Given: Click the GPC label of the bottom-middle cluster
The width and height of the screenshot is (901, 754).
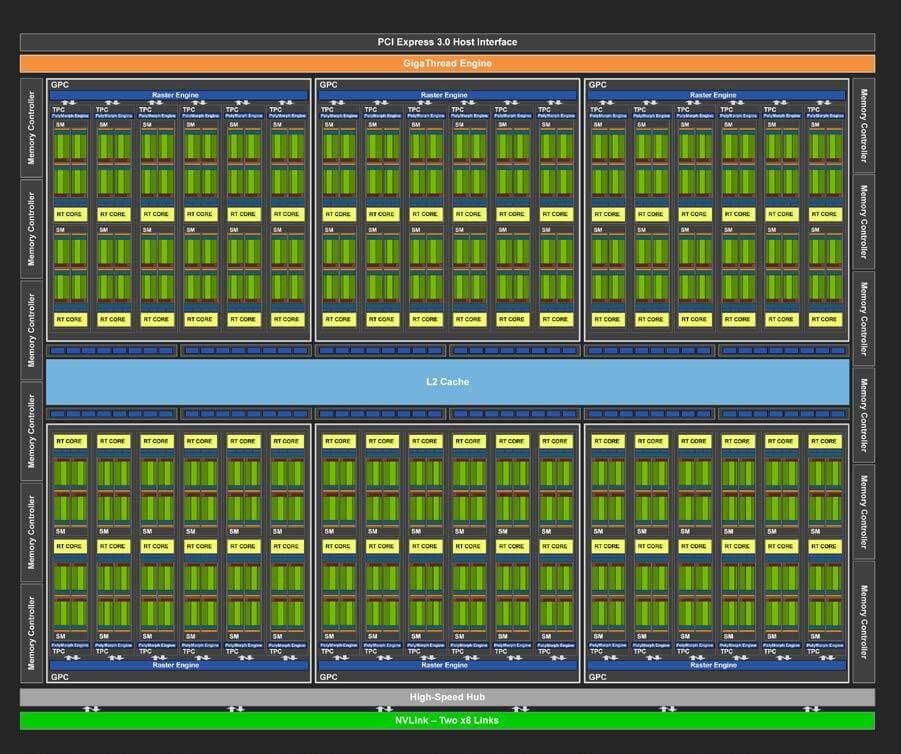Looking at the screenshot, I should coord(328,677).
